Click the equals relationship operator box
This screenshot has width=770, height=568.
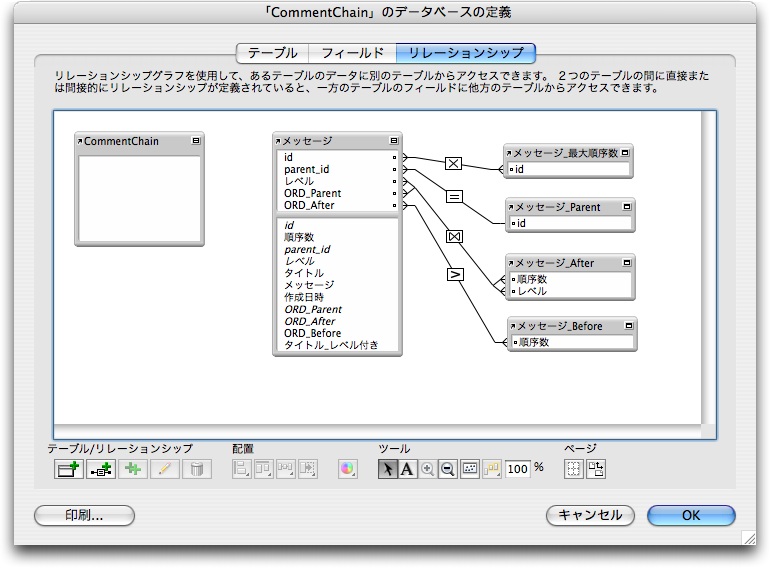(453, 197)
